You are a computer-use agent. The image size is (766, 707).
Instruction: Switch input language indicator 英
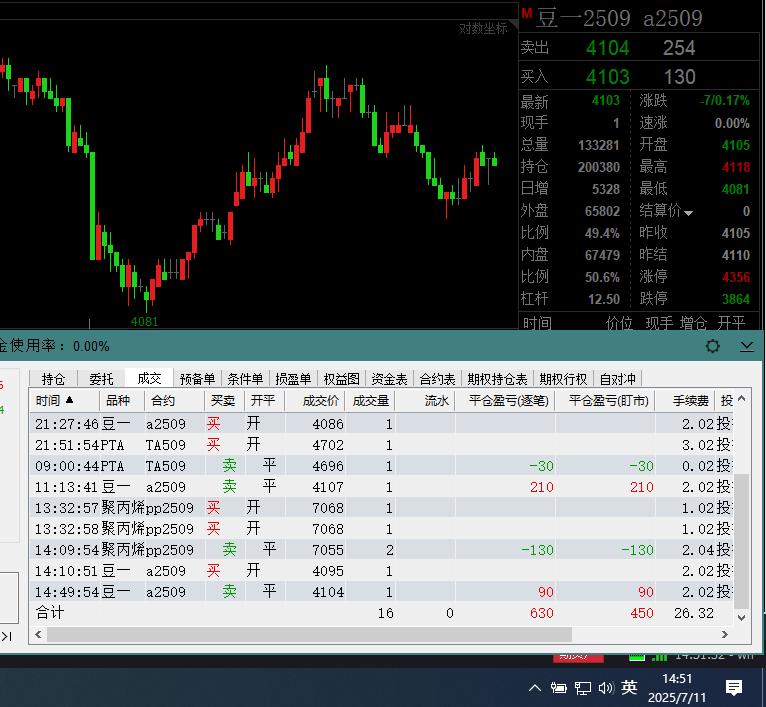(629, 687)
